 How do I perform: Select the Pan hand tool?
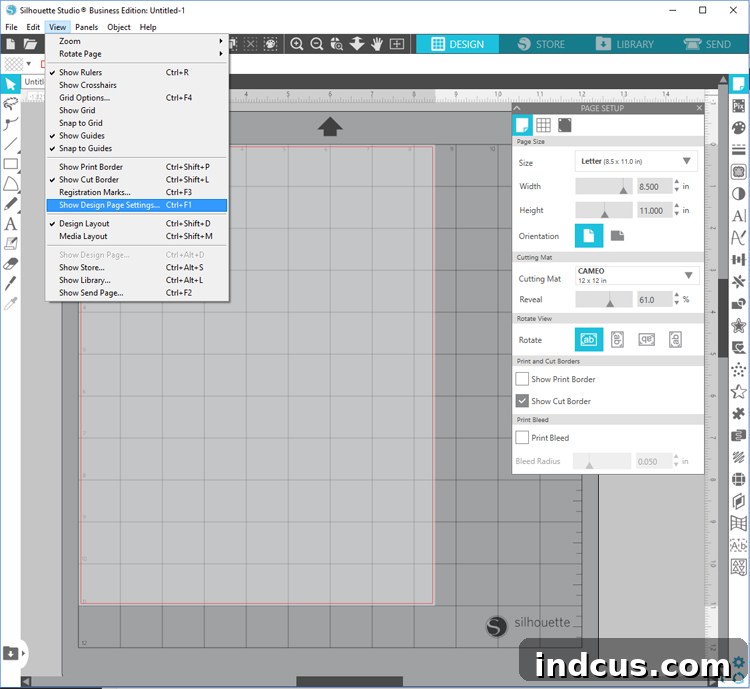(377, 44)
